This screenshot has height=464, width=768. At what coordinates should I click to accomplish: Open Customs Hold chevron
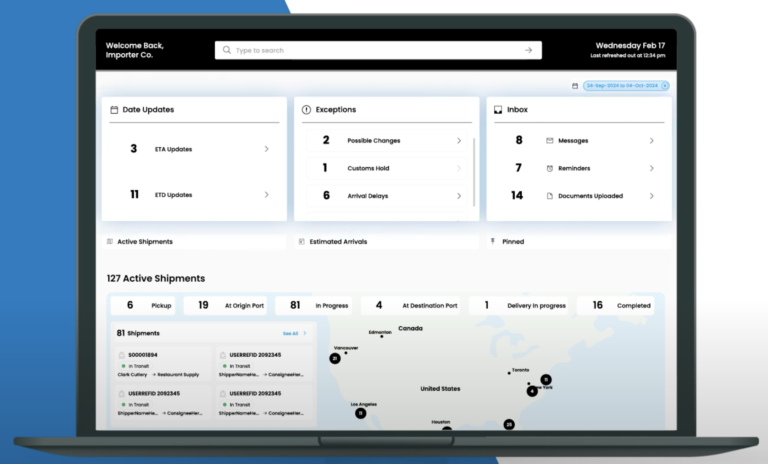pyautogui.click(x=459, y=168)
